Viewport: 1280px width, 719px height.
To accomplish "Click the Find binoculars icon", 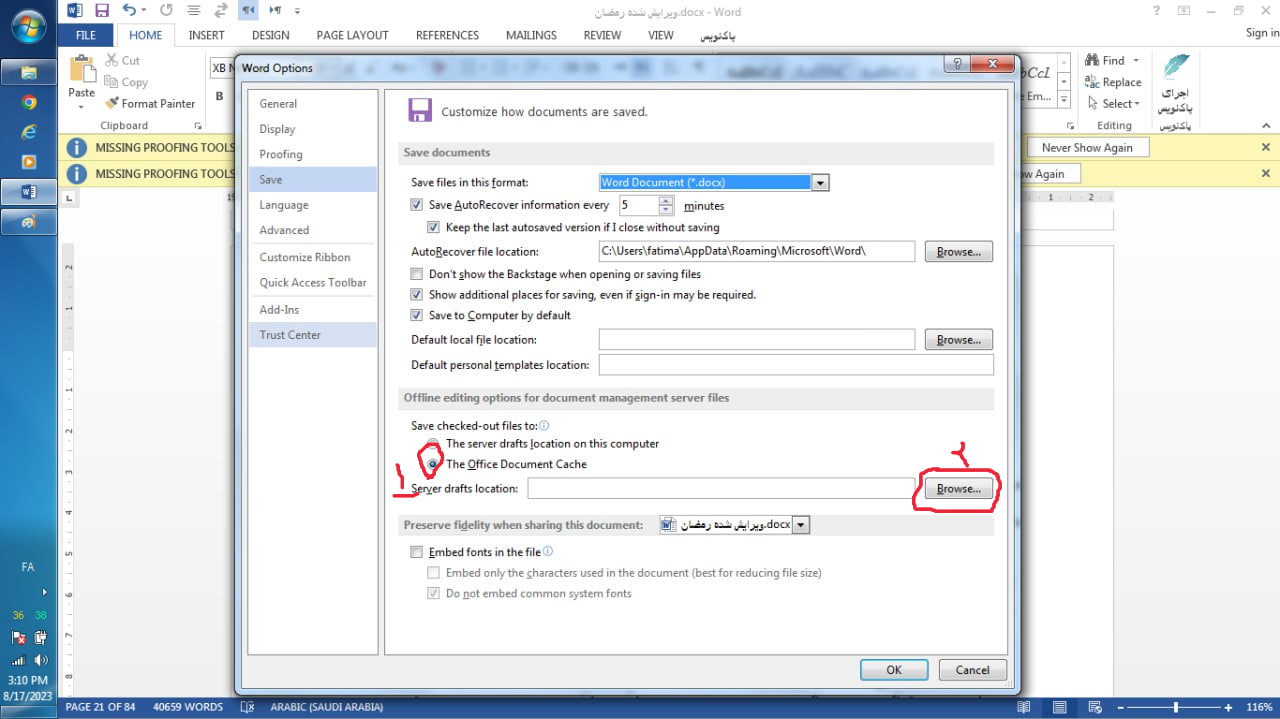I will point(1092,60).
